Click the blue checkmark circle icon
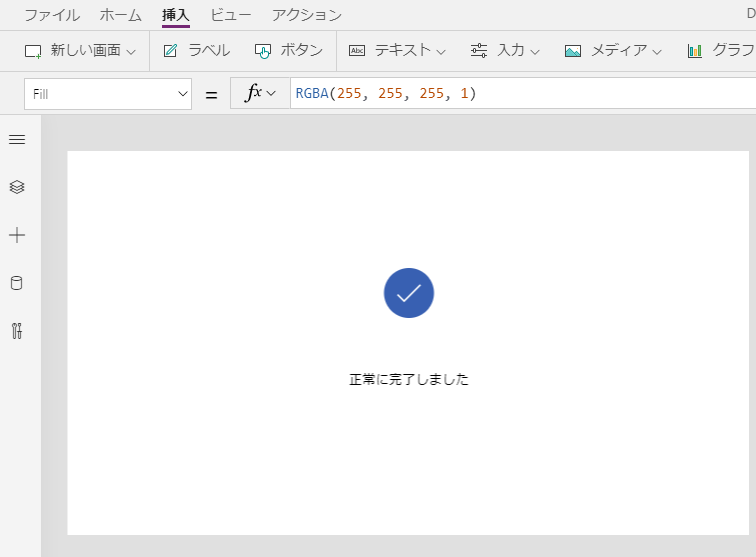The height and width of the screenshot is (557, 756). tap(409, 293)
